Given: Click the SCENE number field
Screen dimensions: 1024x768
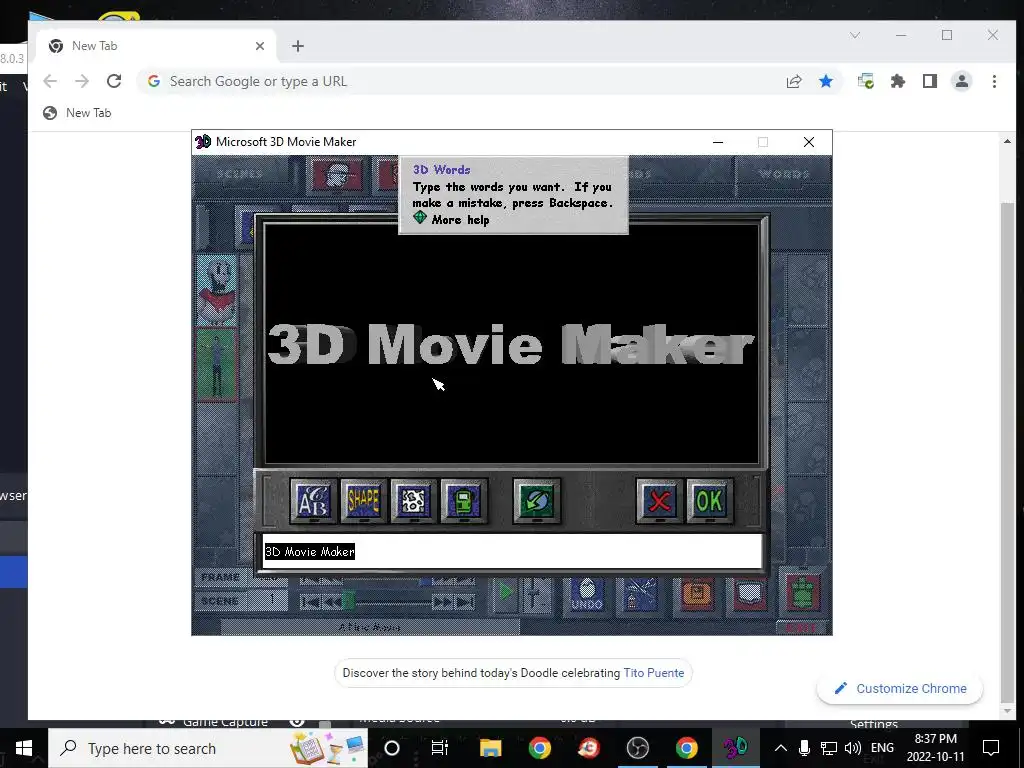Looking at the screenshot, I should (270, 600).
